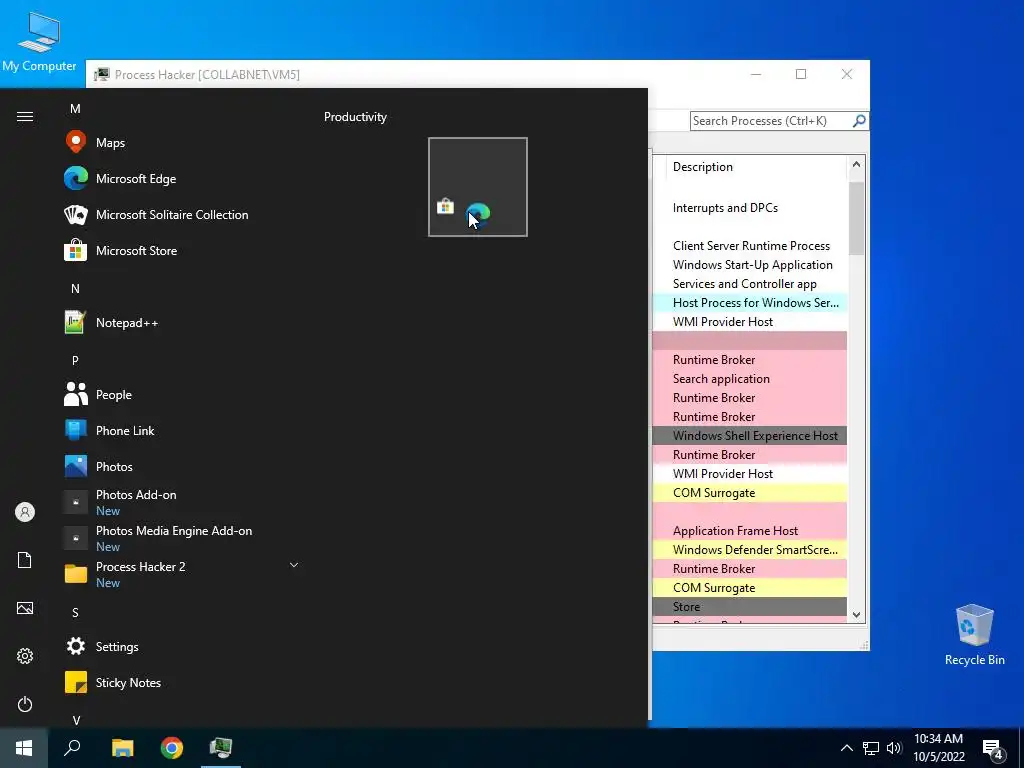The height and width of the screenshot is (768, 1024).
Task: Select the Windows Shell Experience Host row
Action: [750, 436]
